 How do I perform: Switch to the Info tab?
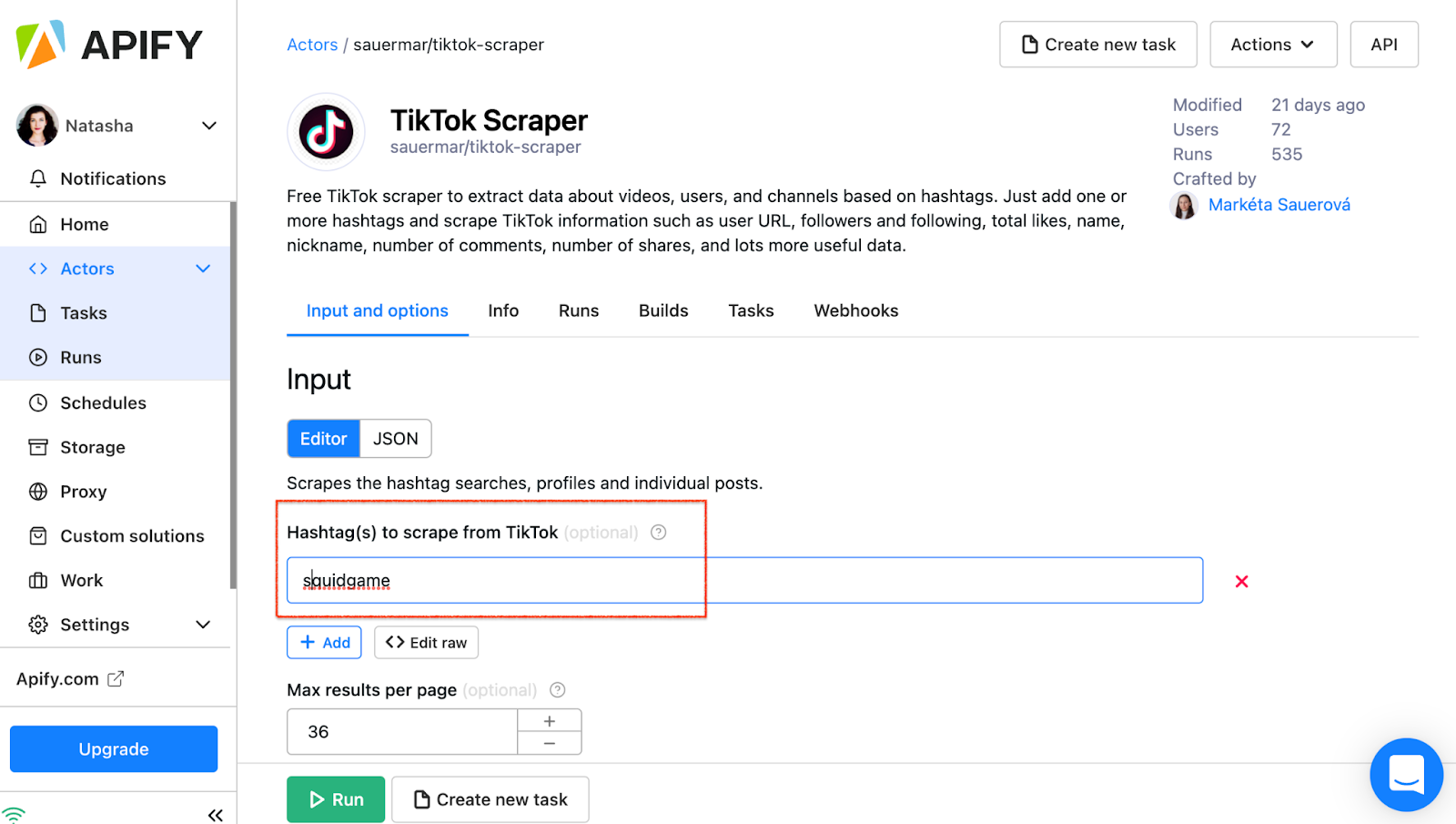click(x=503, y=310)
